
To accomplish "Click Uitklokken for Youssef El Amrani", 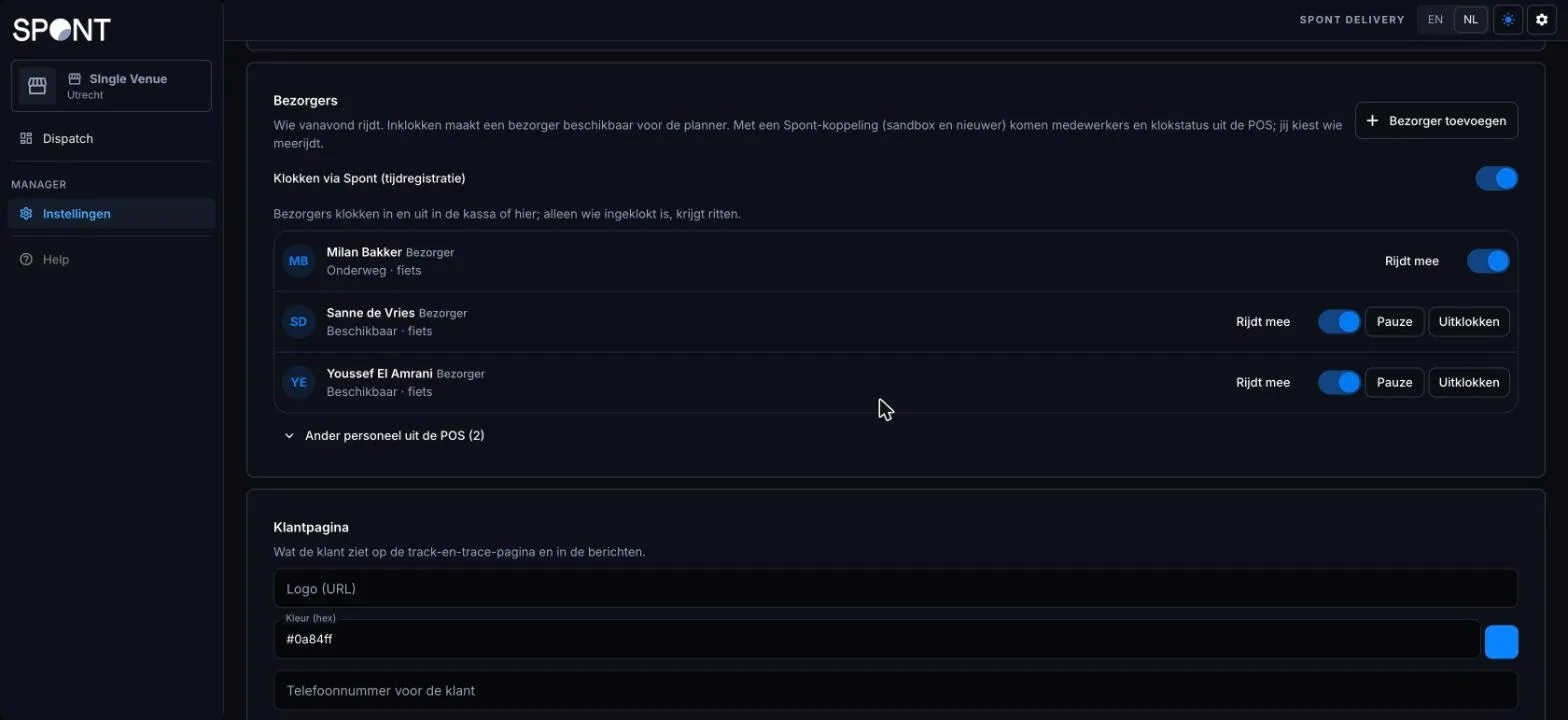I will [1469, 382].
